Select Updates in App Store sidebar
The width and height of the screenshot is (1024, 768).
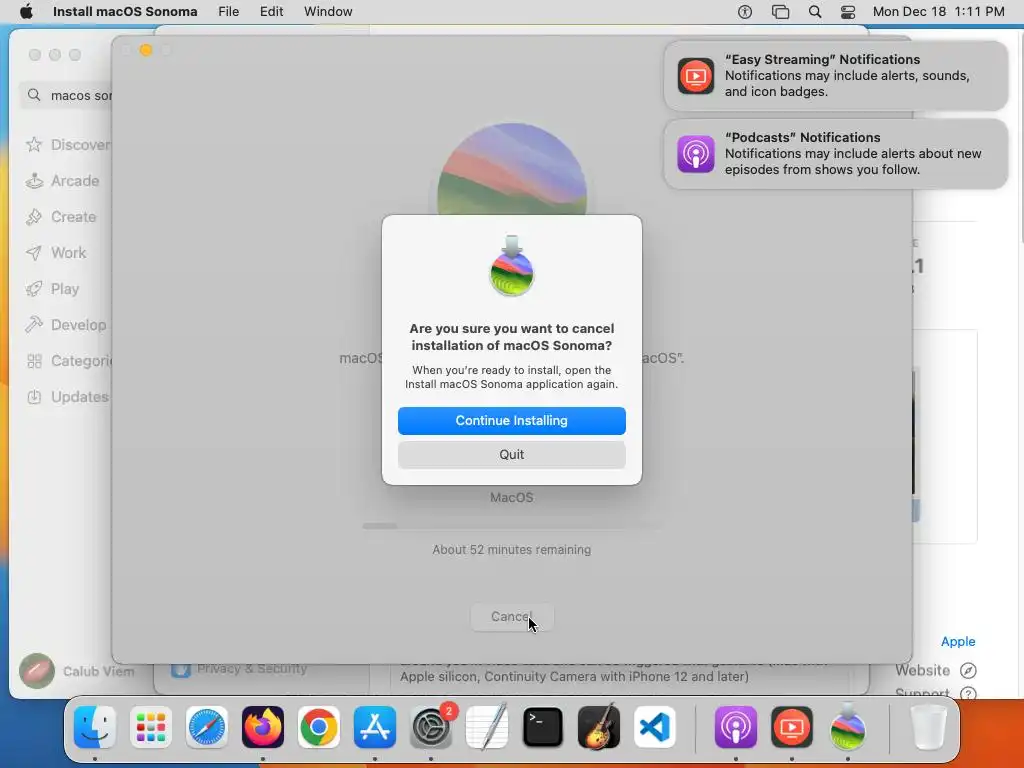[x=67, y=396]
